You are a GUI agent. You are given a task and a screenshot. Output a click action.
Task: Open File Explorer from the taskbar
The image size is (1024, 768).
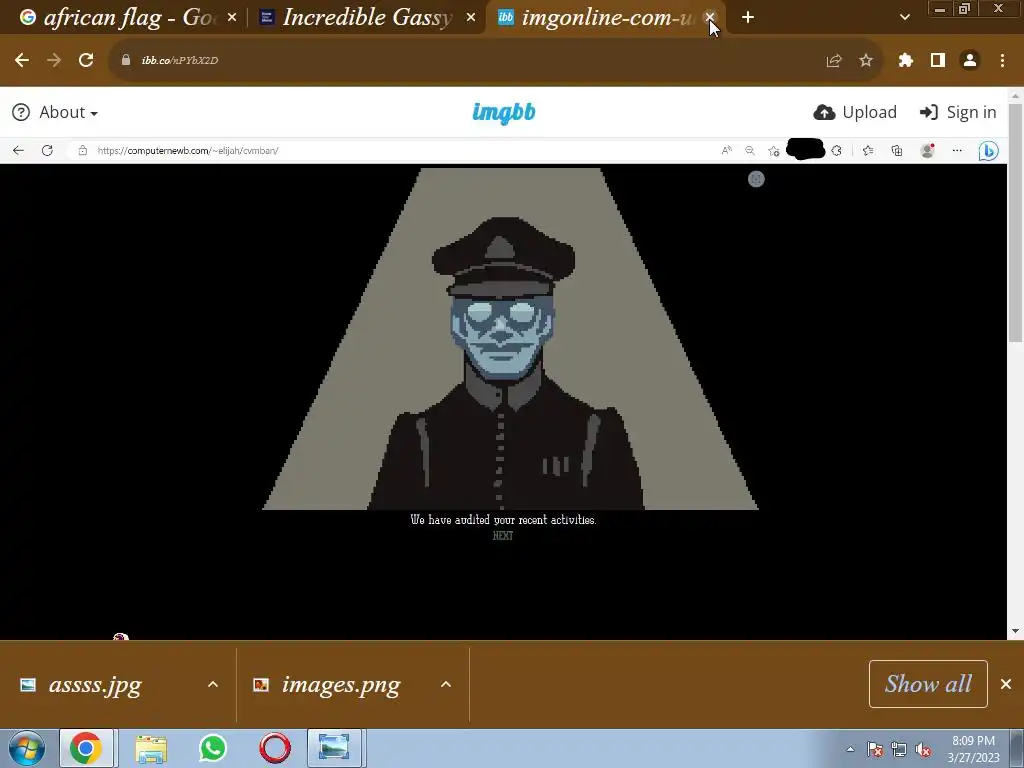[151, 748]
